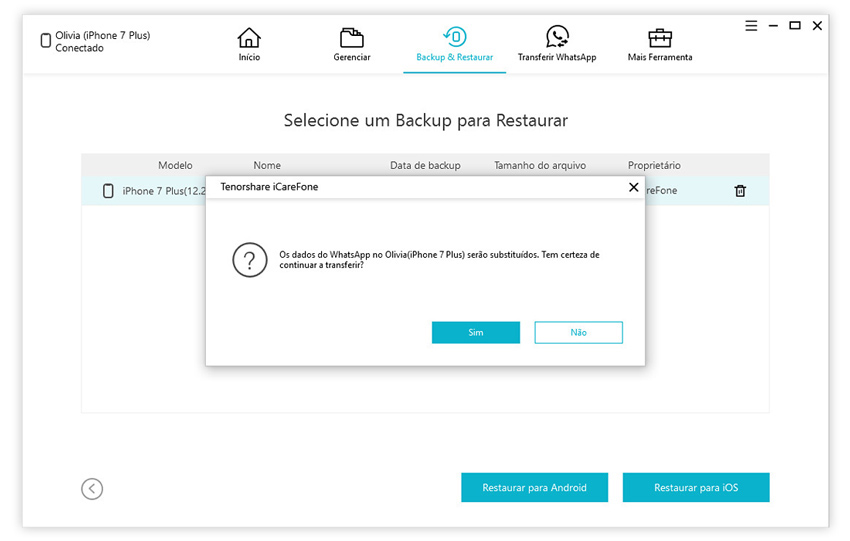Select the Transferir WhatsApp tab label
The width and height of the screenshot is (850, 541).
557,57
